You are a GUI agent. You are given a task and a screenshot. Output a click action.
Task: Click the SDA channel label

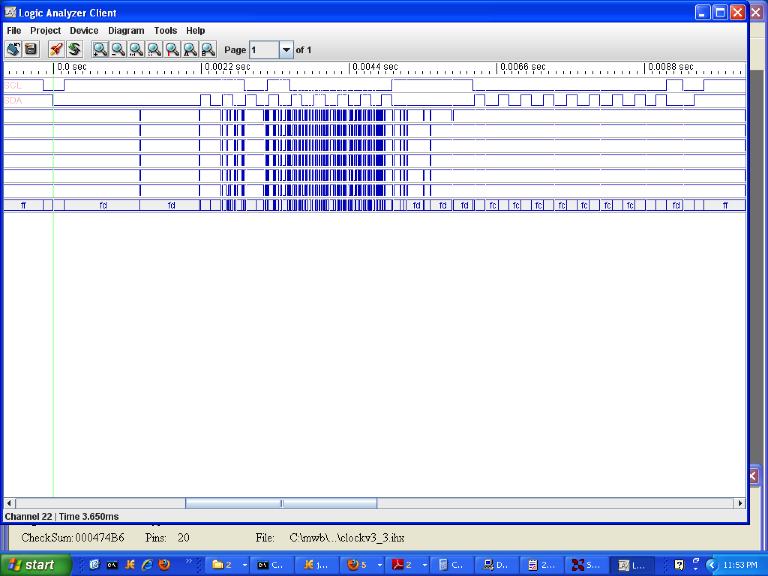(x=13, y=100)
